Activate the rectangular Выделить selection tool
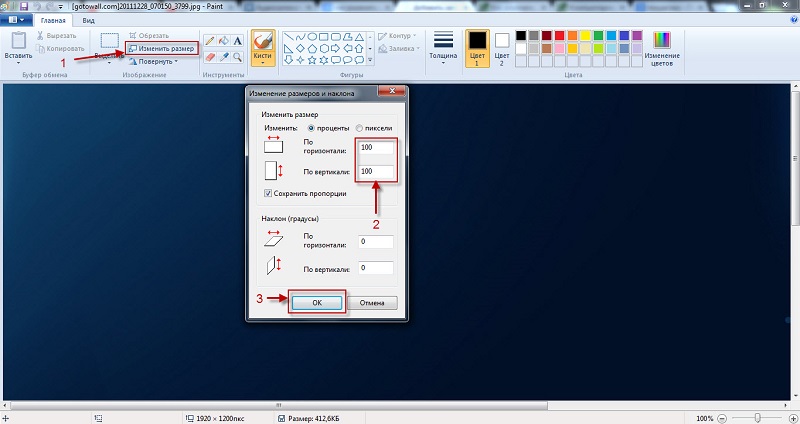This screenshot has height=424, width=800. pyautogui.click(x=109, y=41)
